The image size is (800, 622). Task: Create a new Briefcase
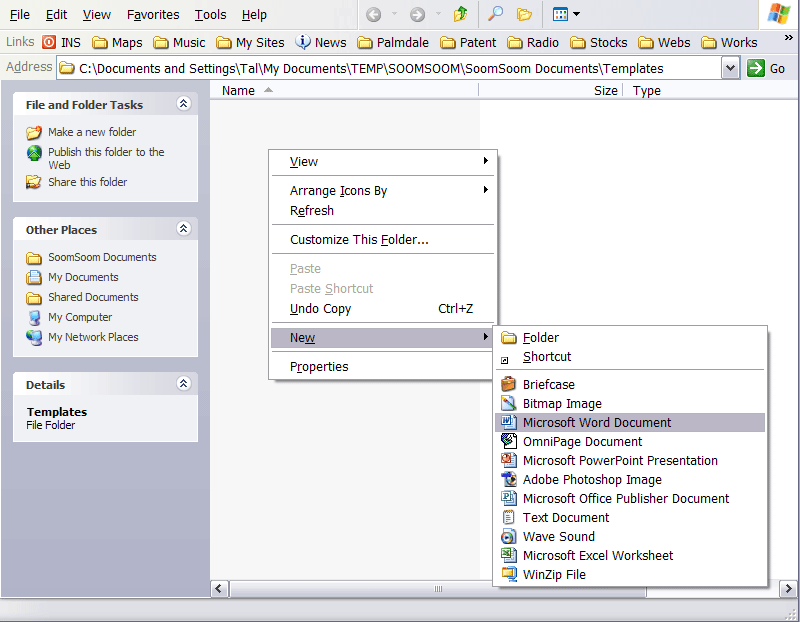[x=630, y=384]
